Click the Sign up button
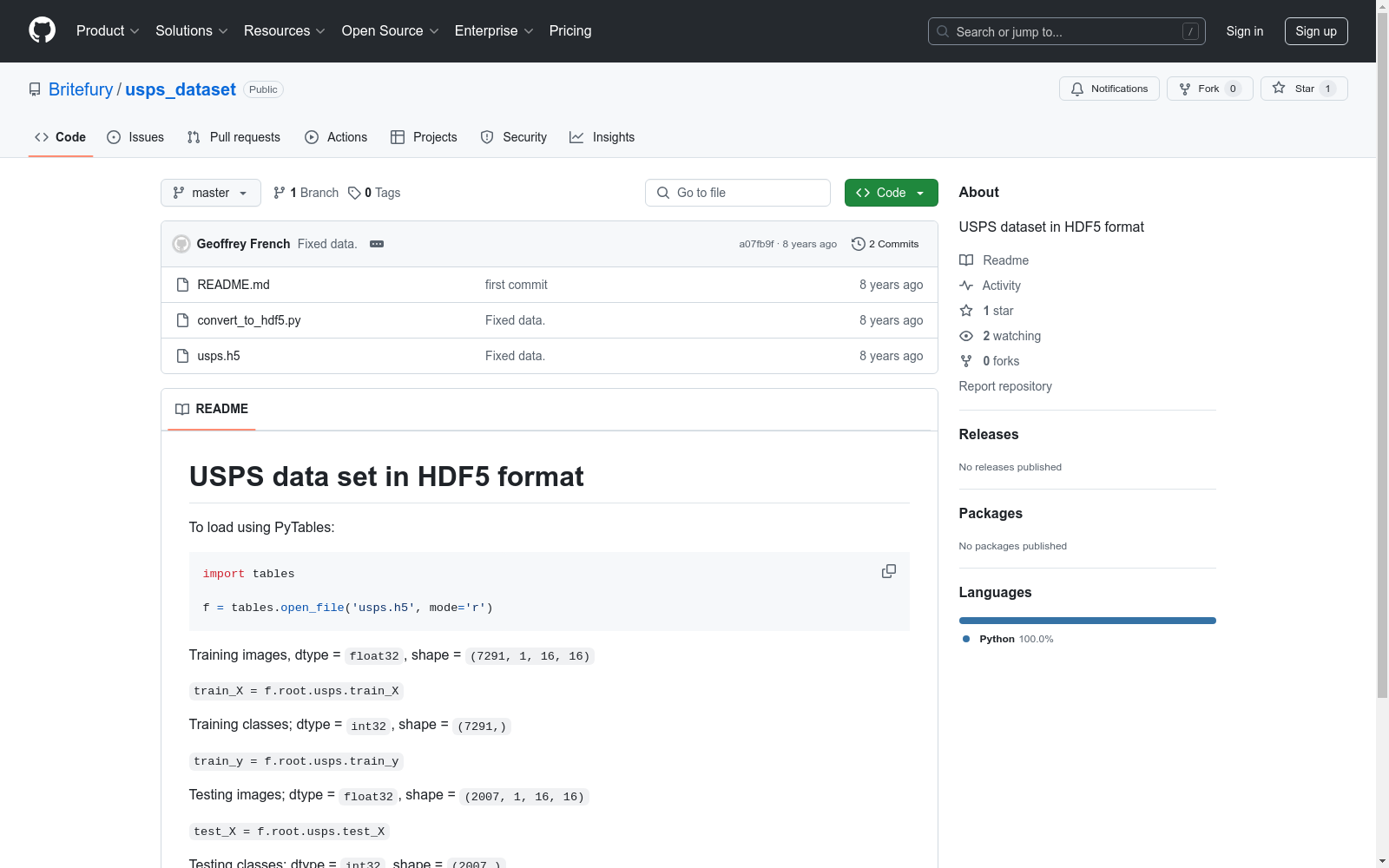Image resolution: width=1389 pixels, height=868 pixels. point(1316,31)
